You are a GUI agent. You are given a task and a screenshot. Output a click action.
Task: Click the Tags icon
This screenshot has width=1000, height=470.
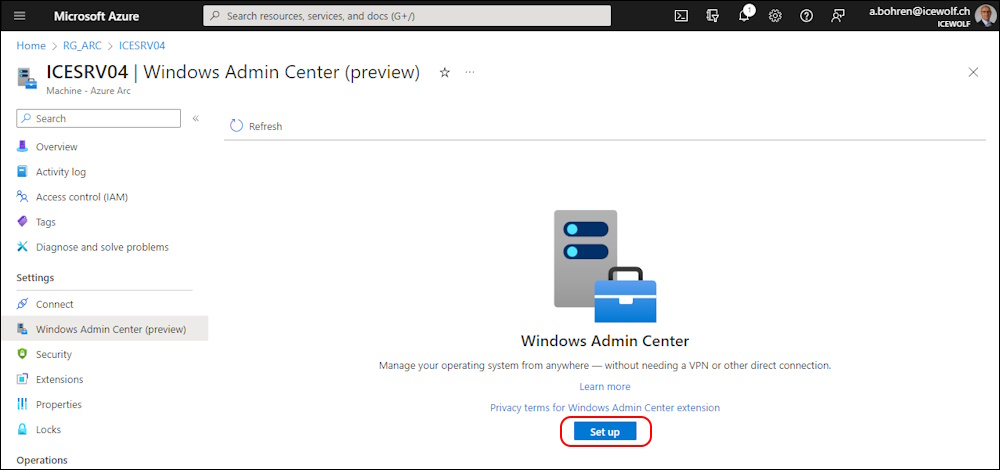click(x=23, y=221)
